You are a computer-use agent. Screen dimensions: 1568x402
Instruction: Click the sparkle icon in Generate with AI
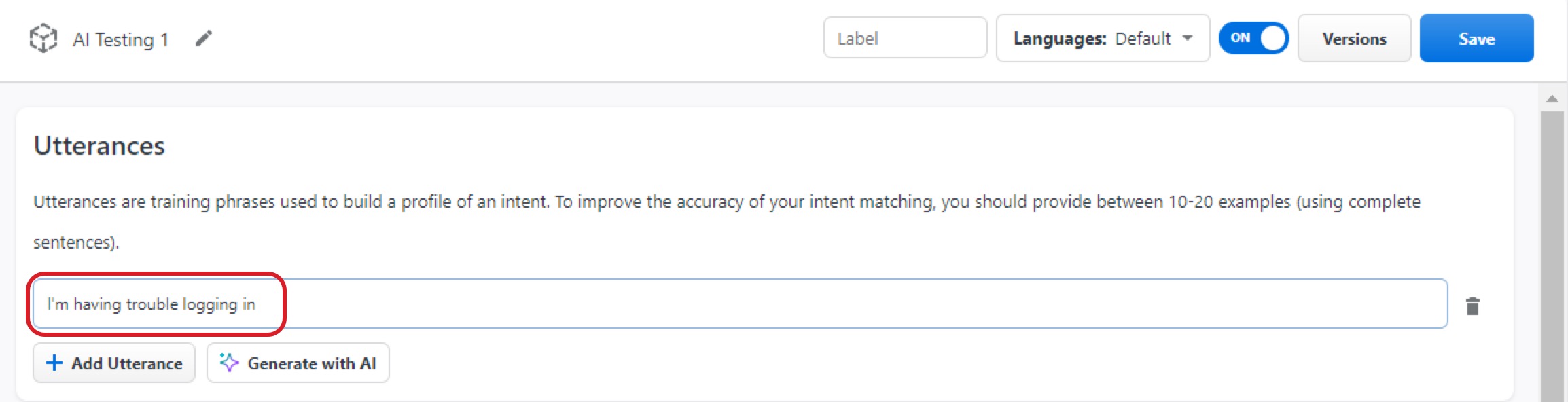[229, 363]
